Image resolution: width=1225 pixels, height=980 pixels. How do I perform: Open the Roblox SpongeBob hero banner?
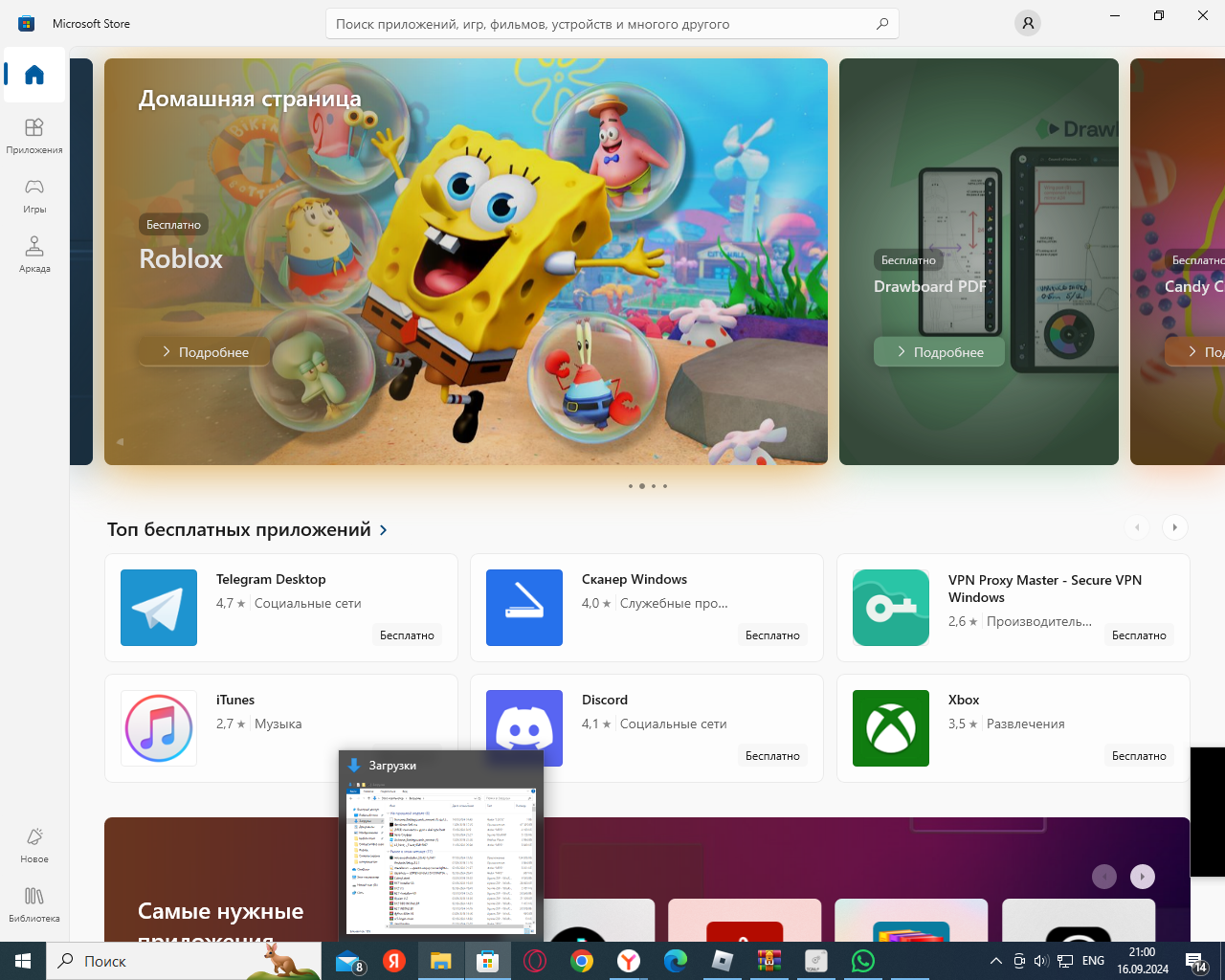[466, 261]
